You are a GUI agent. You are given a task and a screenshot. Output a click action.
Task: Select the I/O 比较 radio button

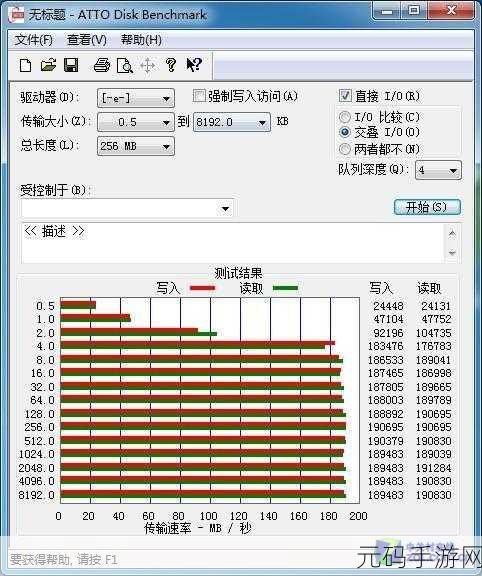[x=345, y=117]
